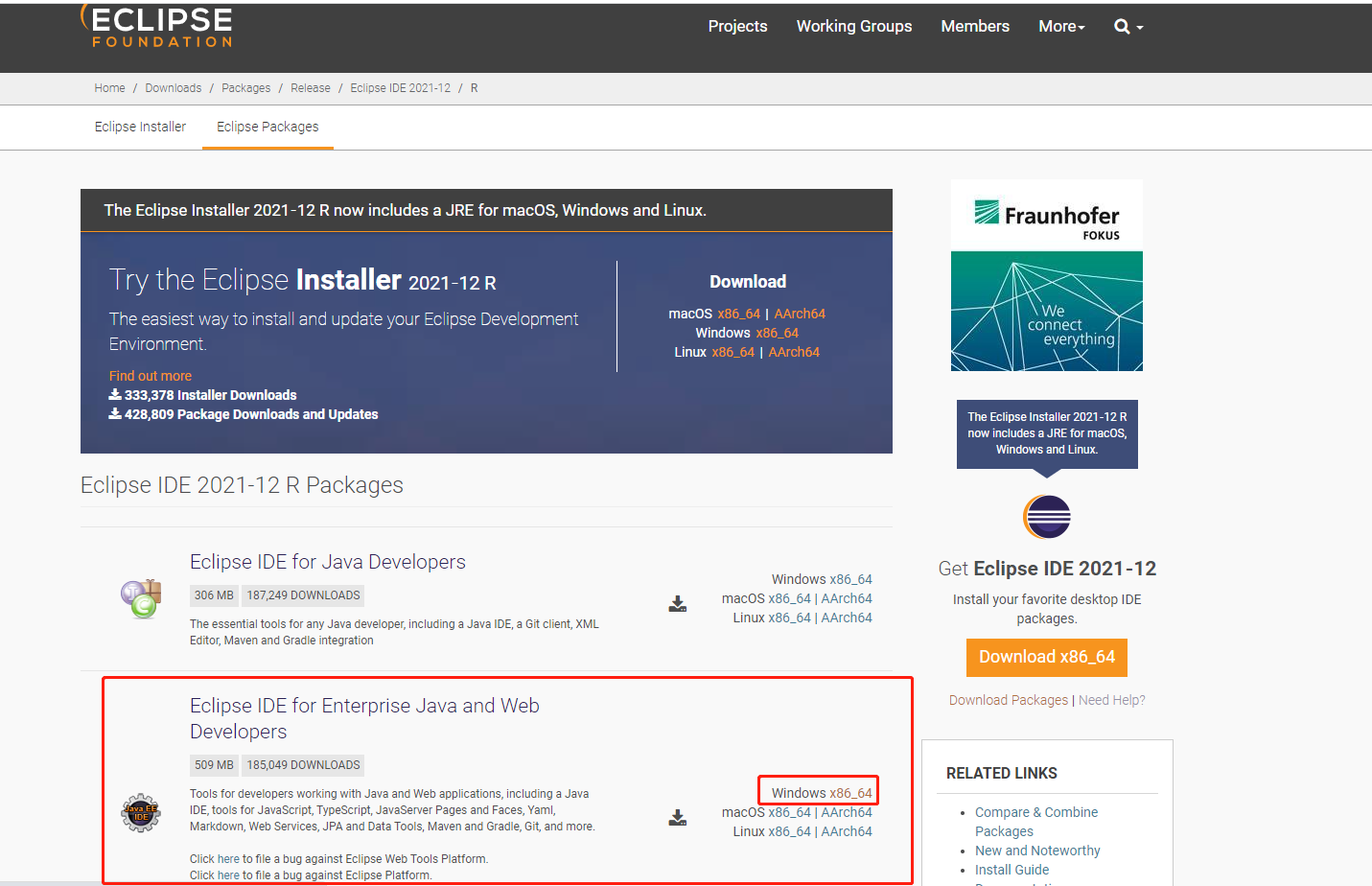Download Java Developers Linux AArch64
The width and height of the screenshot is (1372, 886).
pyautogui.click(x=847, y=618)
